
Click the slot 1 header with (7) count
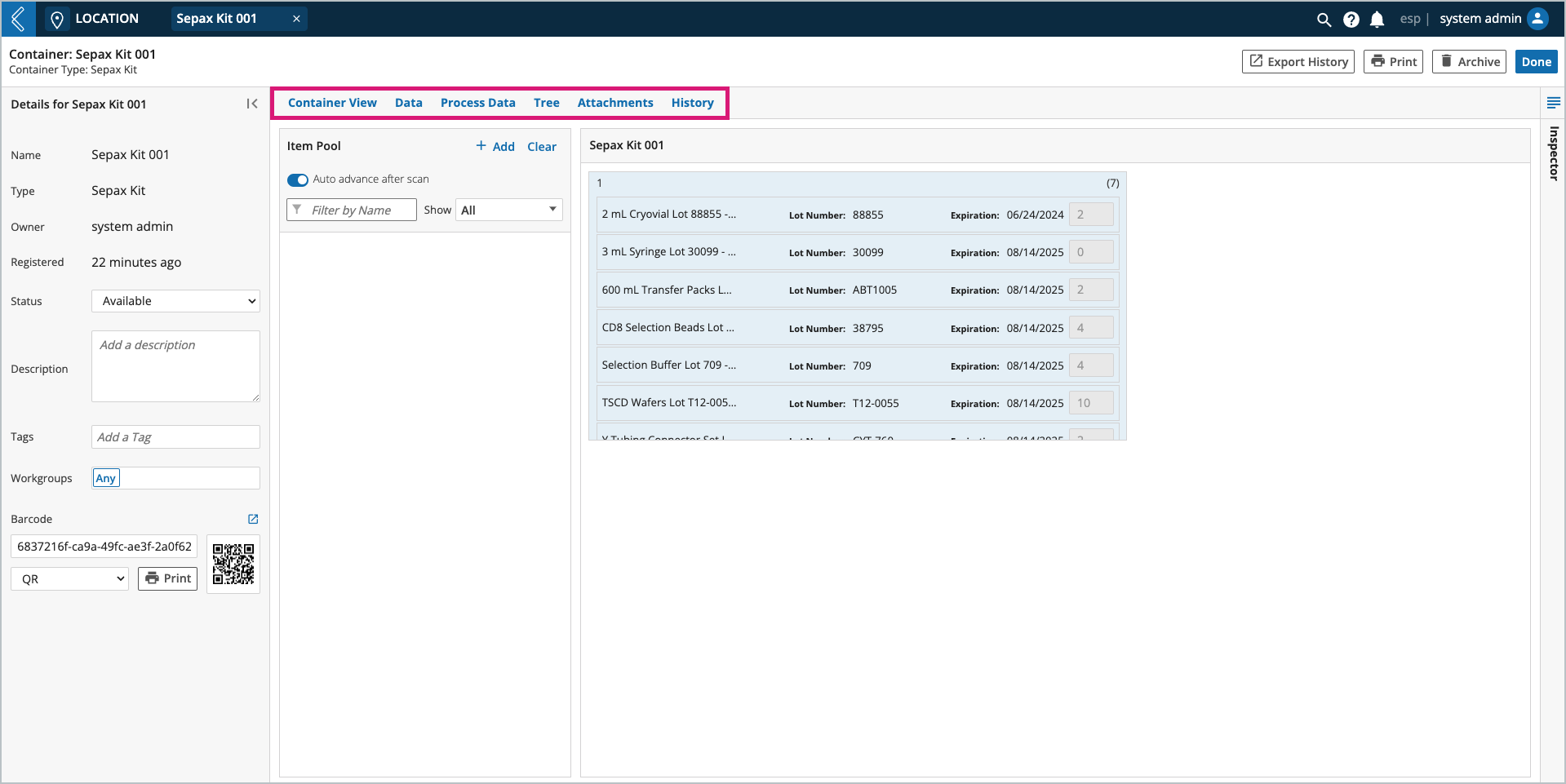(x=858, y=183)
